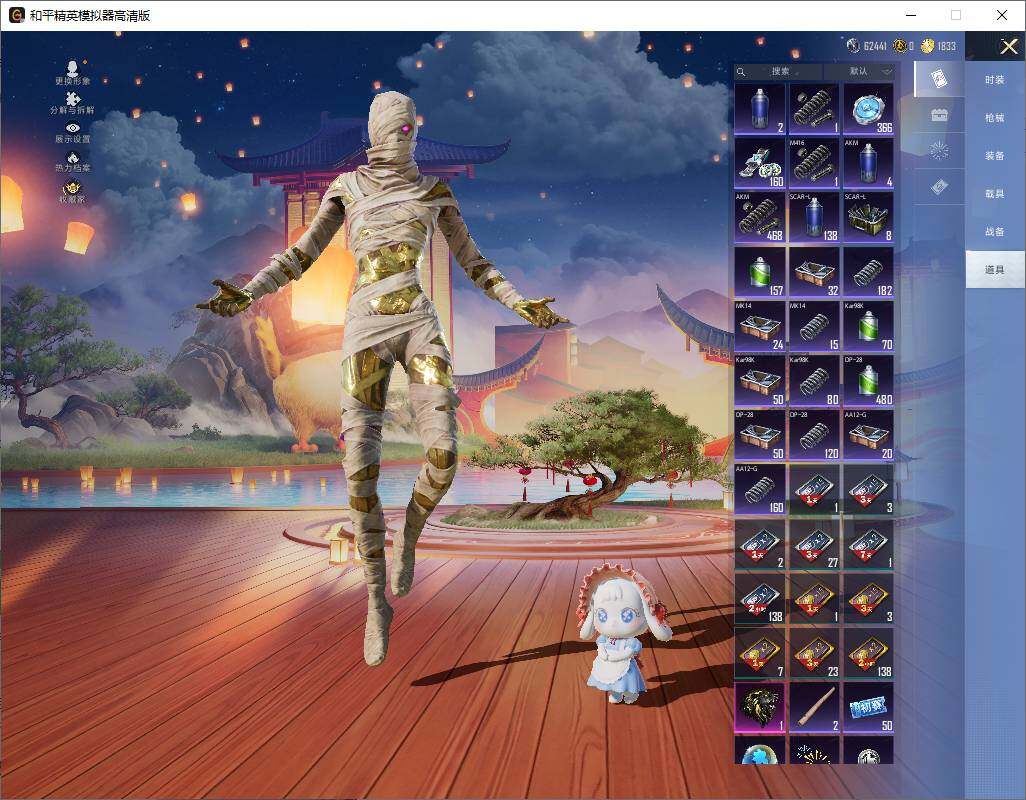This screenshot has width=1026, height=800.
Task: Select the black lion head item
Action: click(x=760, y=707)
